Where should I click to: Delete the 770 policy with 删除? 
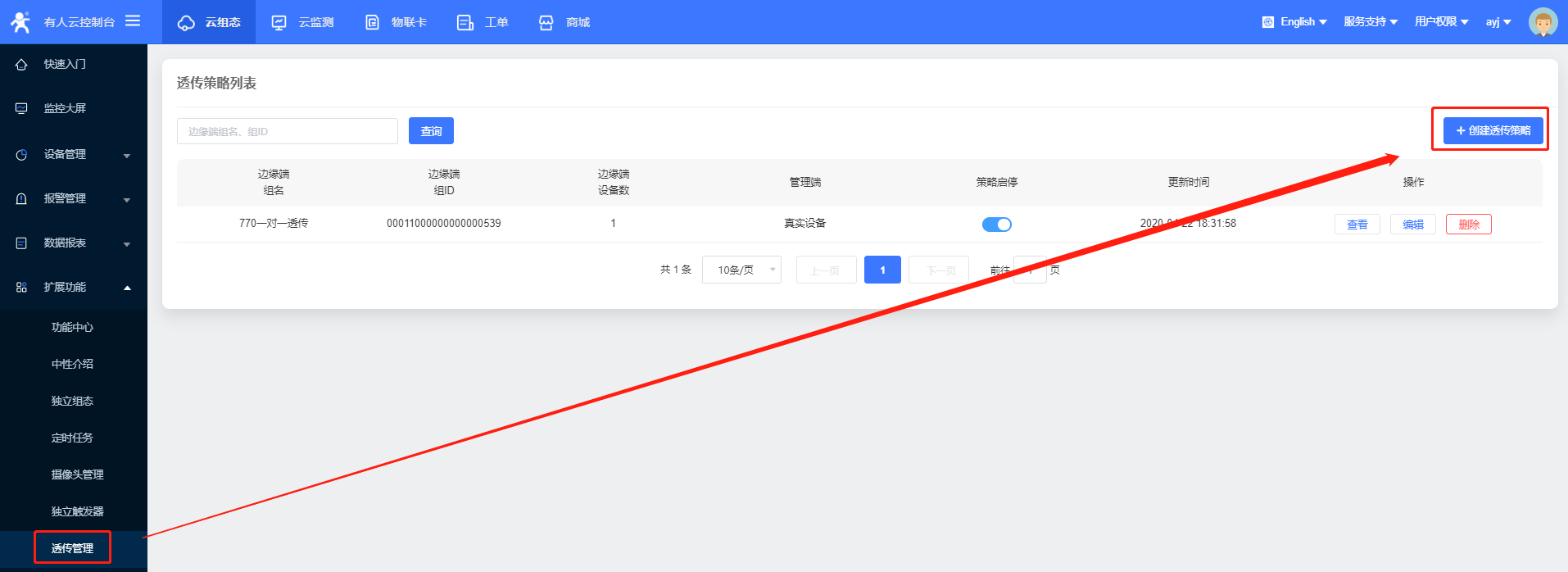click(x=1468, y=225)
